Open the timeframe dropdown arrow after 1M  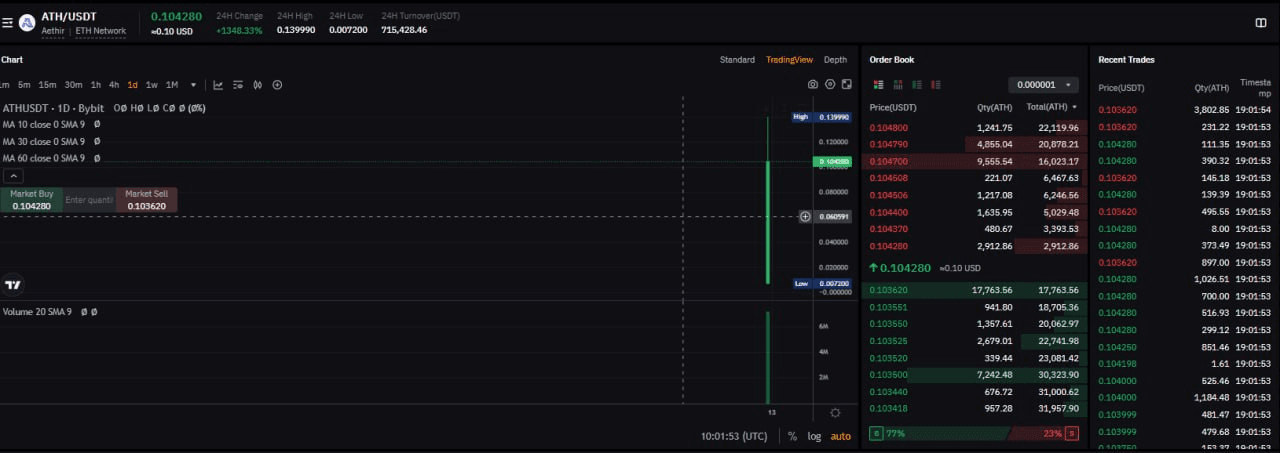[x=194, y=85]
